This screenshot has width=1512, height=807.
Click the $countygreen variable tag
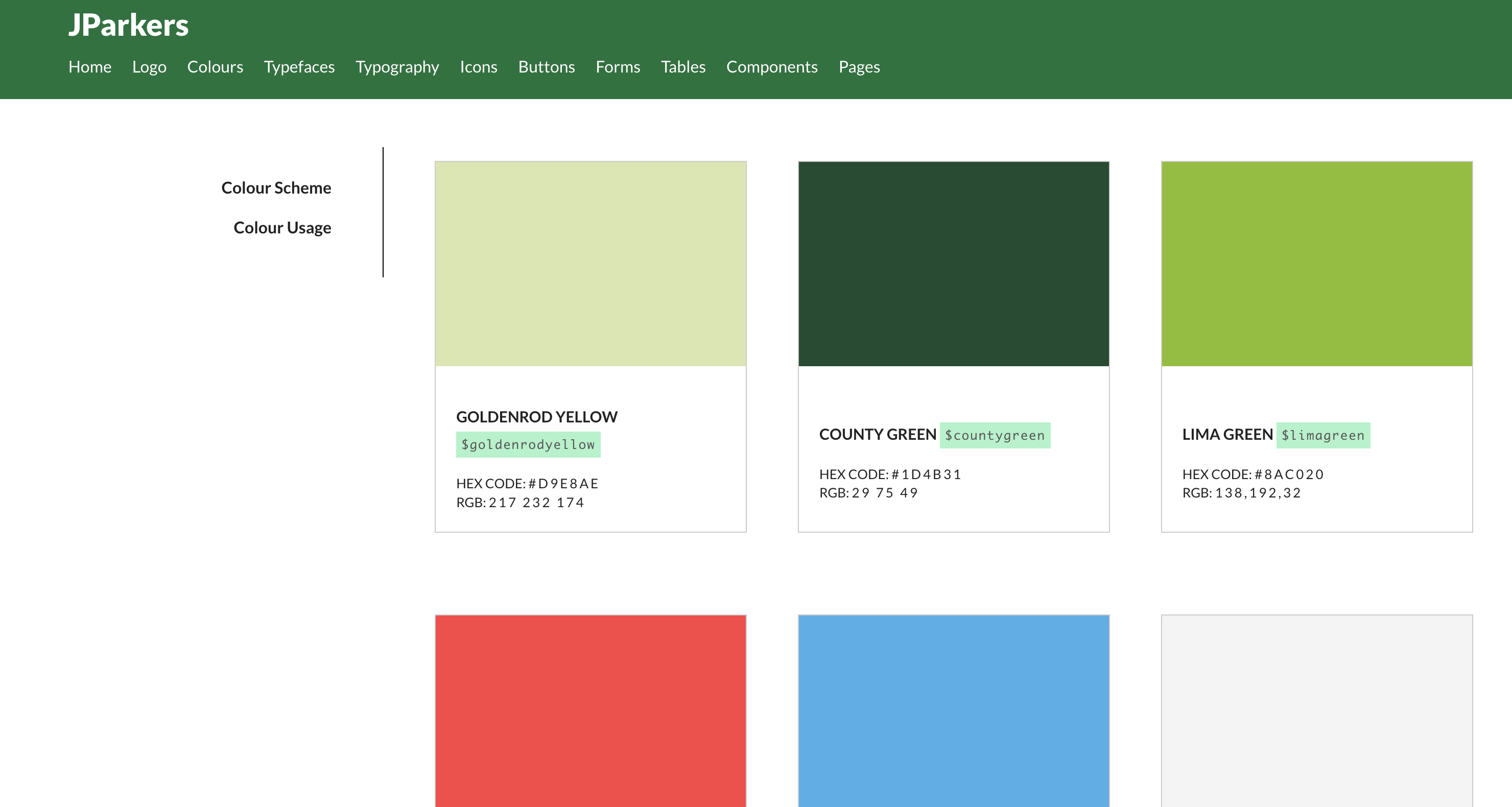pos(995,436)
